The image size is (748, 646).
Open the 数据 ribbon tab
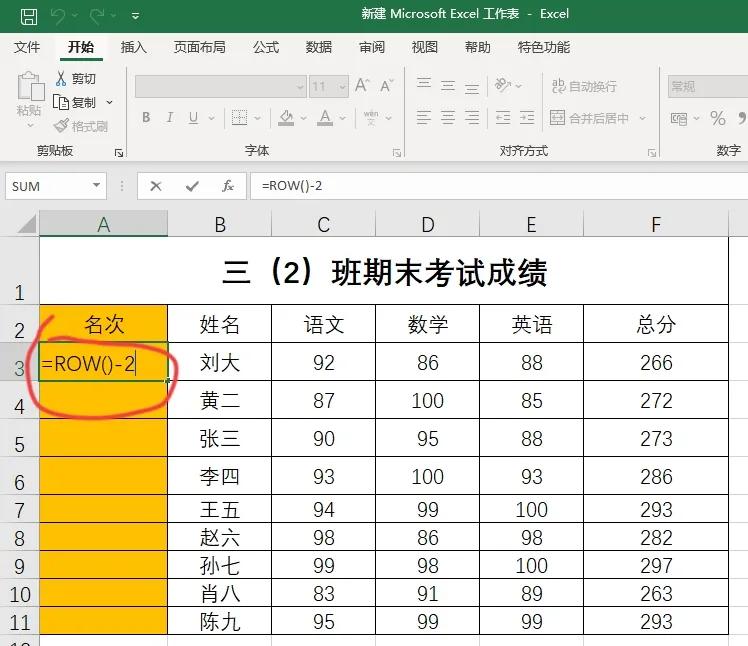pyautogui.click(x=319, y=47)
